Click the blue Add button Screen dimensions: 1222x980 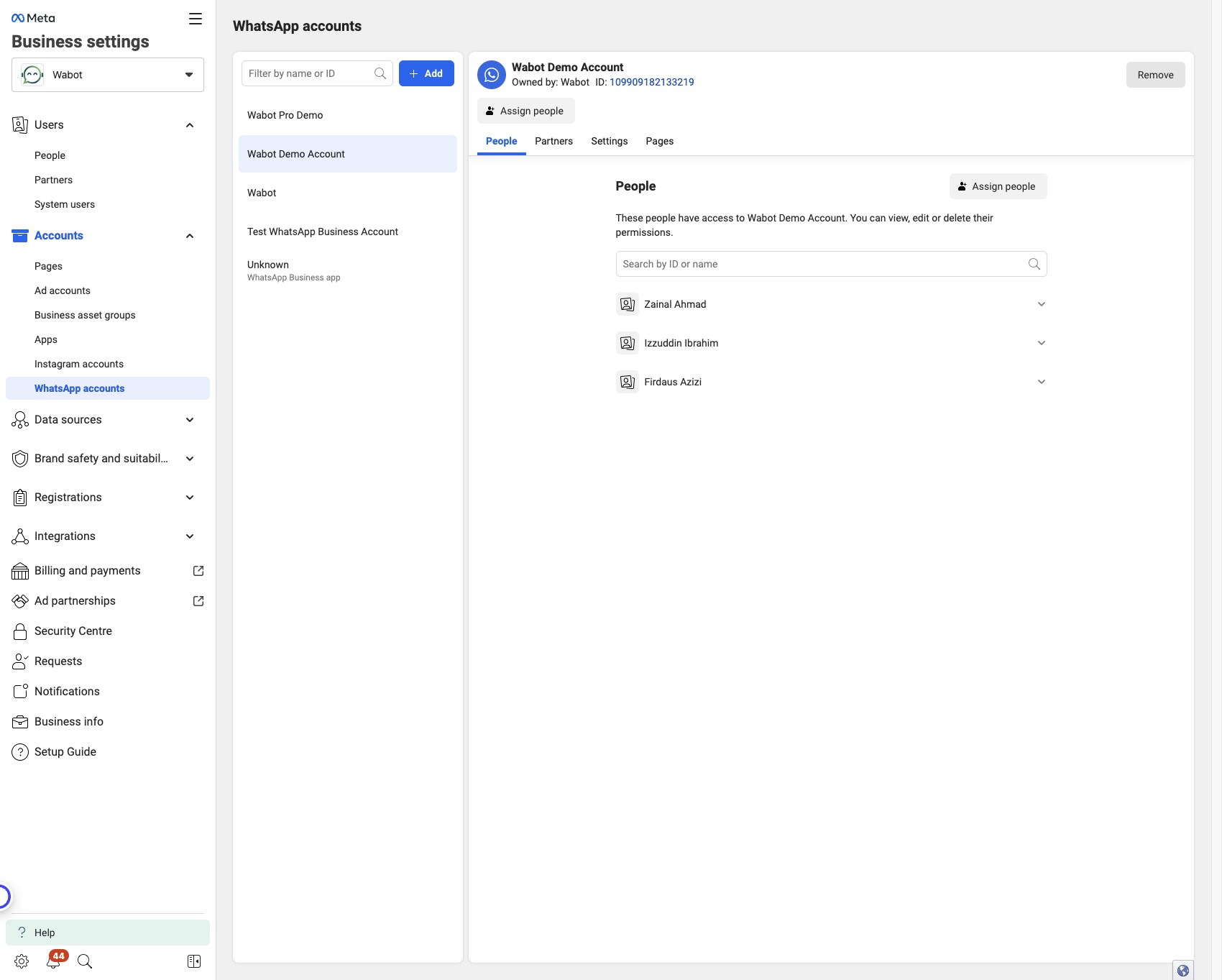[426, 73]
